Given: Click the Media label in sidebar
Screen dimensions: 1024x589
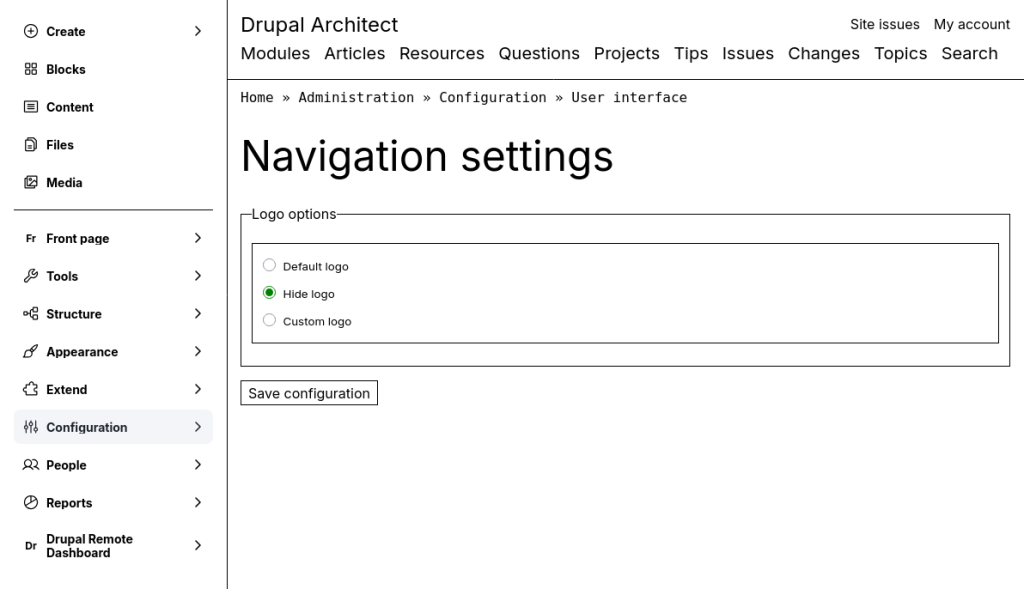Looking at the screenshot, I should (x=64, y=183).
